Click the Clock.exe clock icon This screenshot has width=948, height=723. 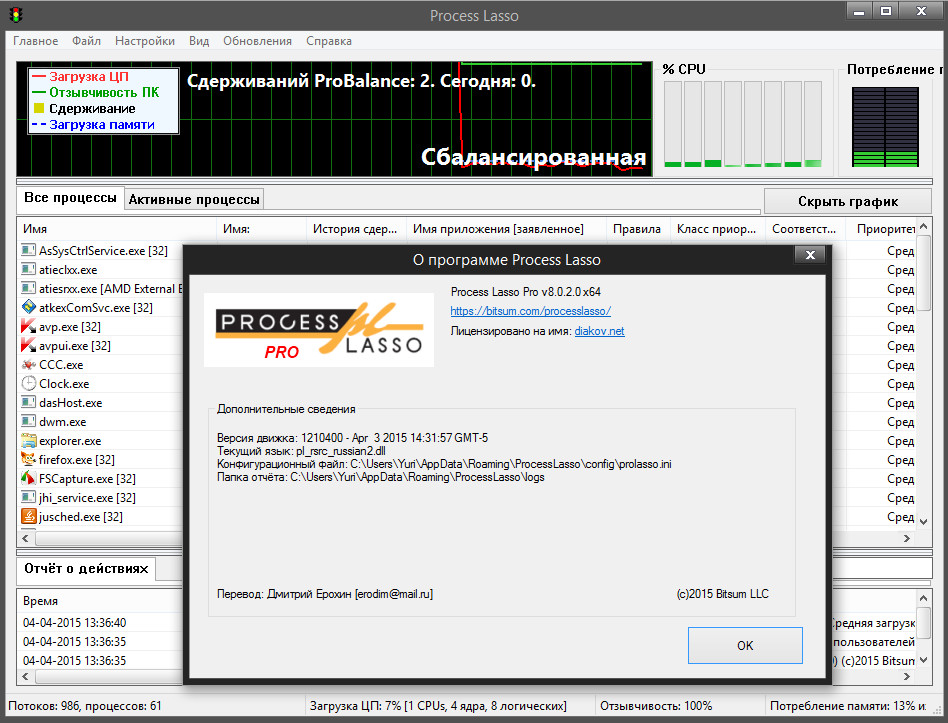pos(28,383)
